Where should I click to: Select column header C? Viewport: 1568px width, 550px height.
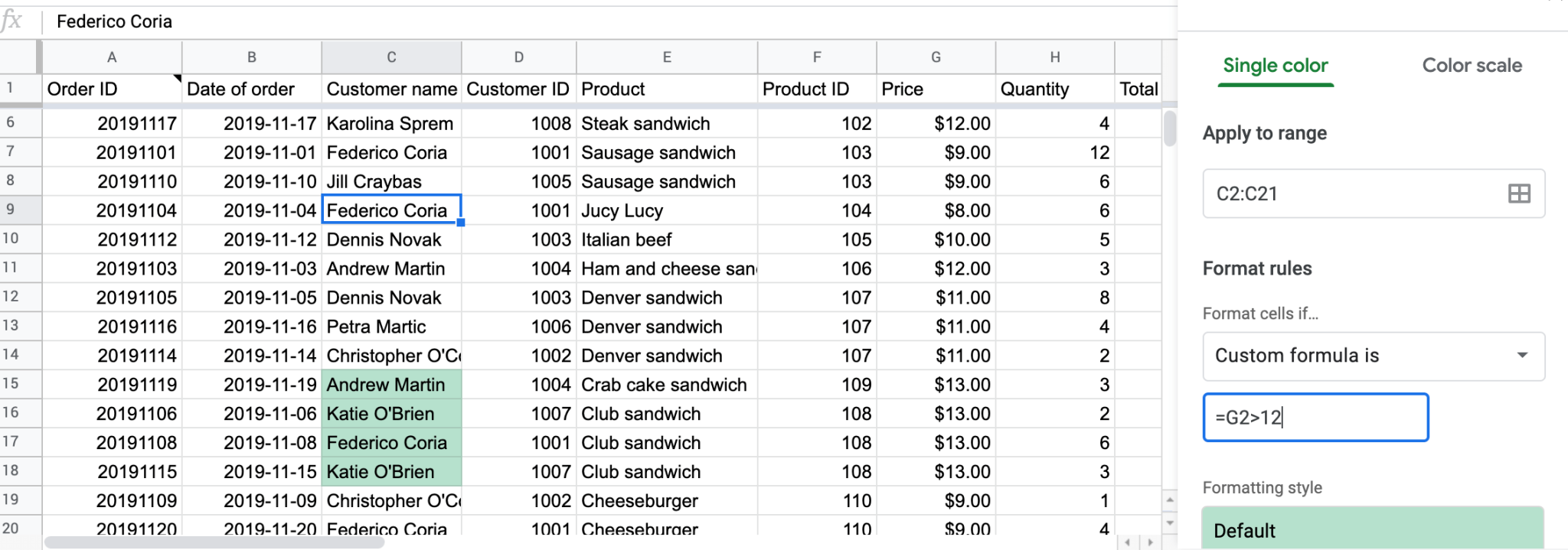391,57
